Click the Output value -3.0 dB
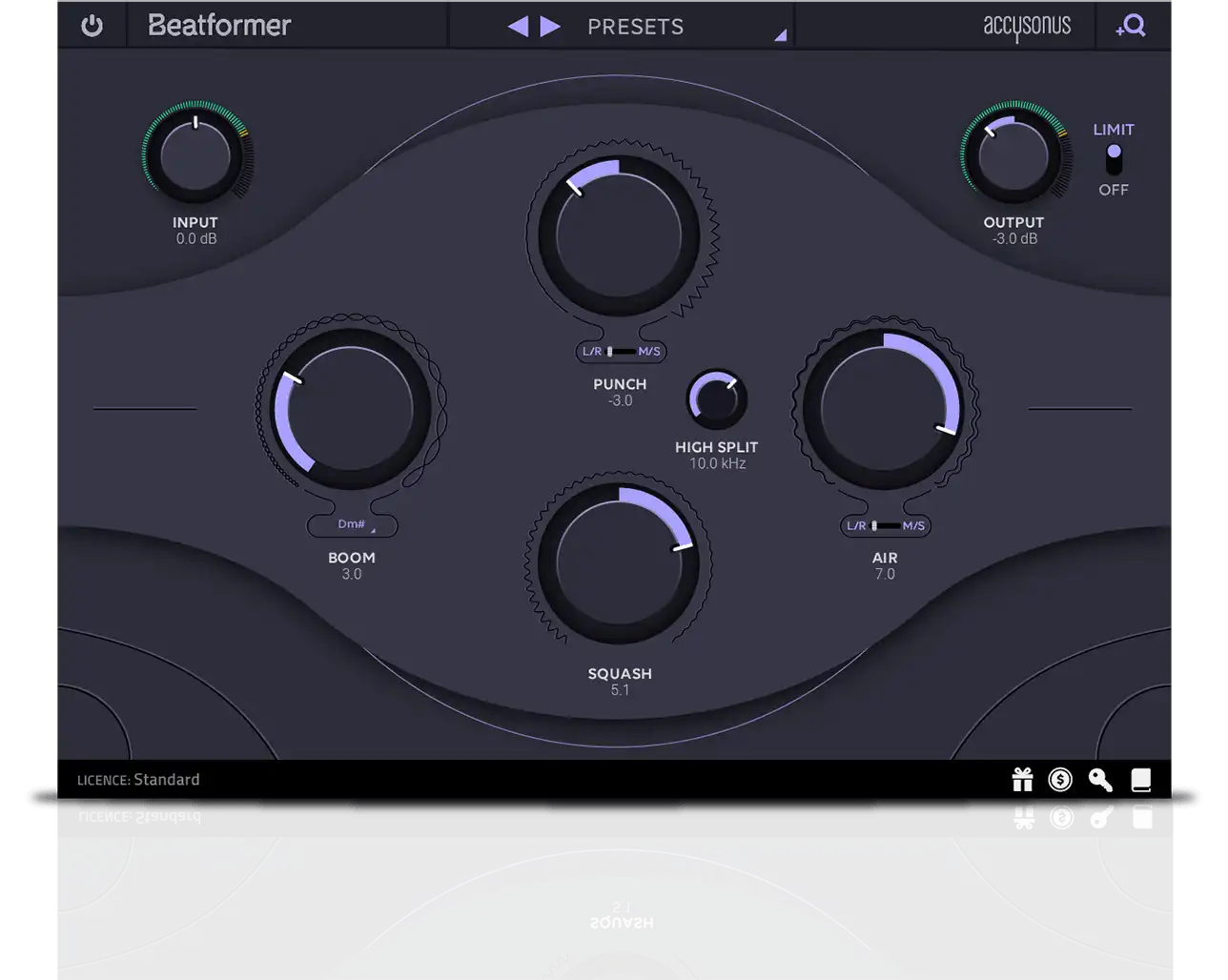 coord(1014,239)
